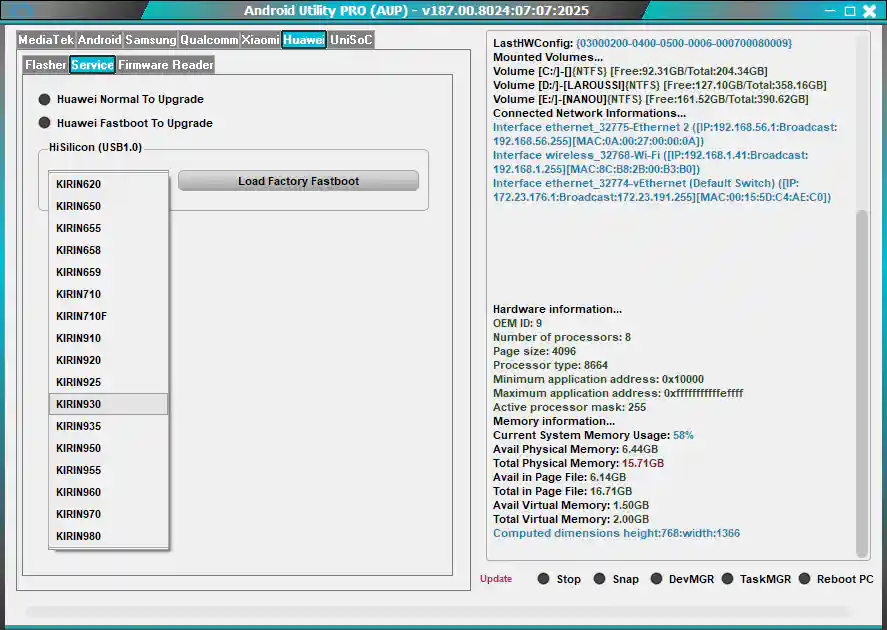Click the Current System Memory Usage 58% value

coord(683,435)
